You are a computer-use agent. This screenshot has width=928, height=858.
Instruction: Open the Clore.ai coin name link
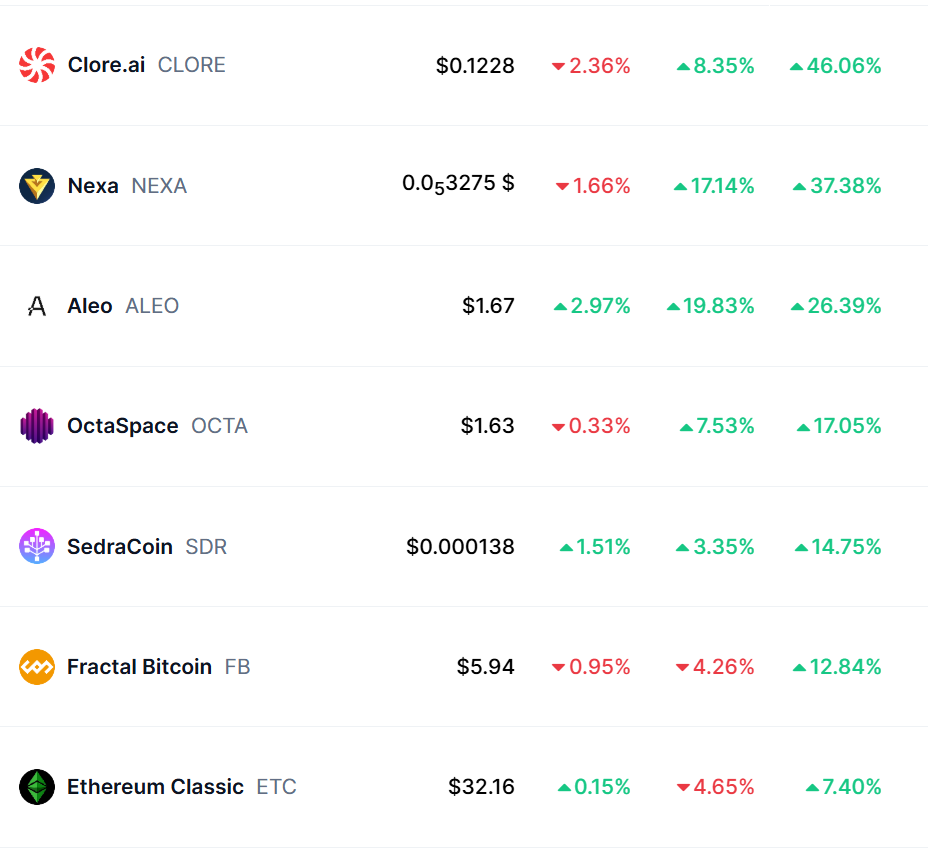tap(107, 65)
